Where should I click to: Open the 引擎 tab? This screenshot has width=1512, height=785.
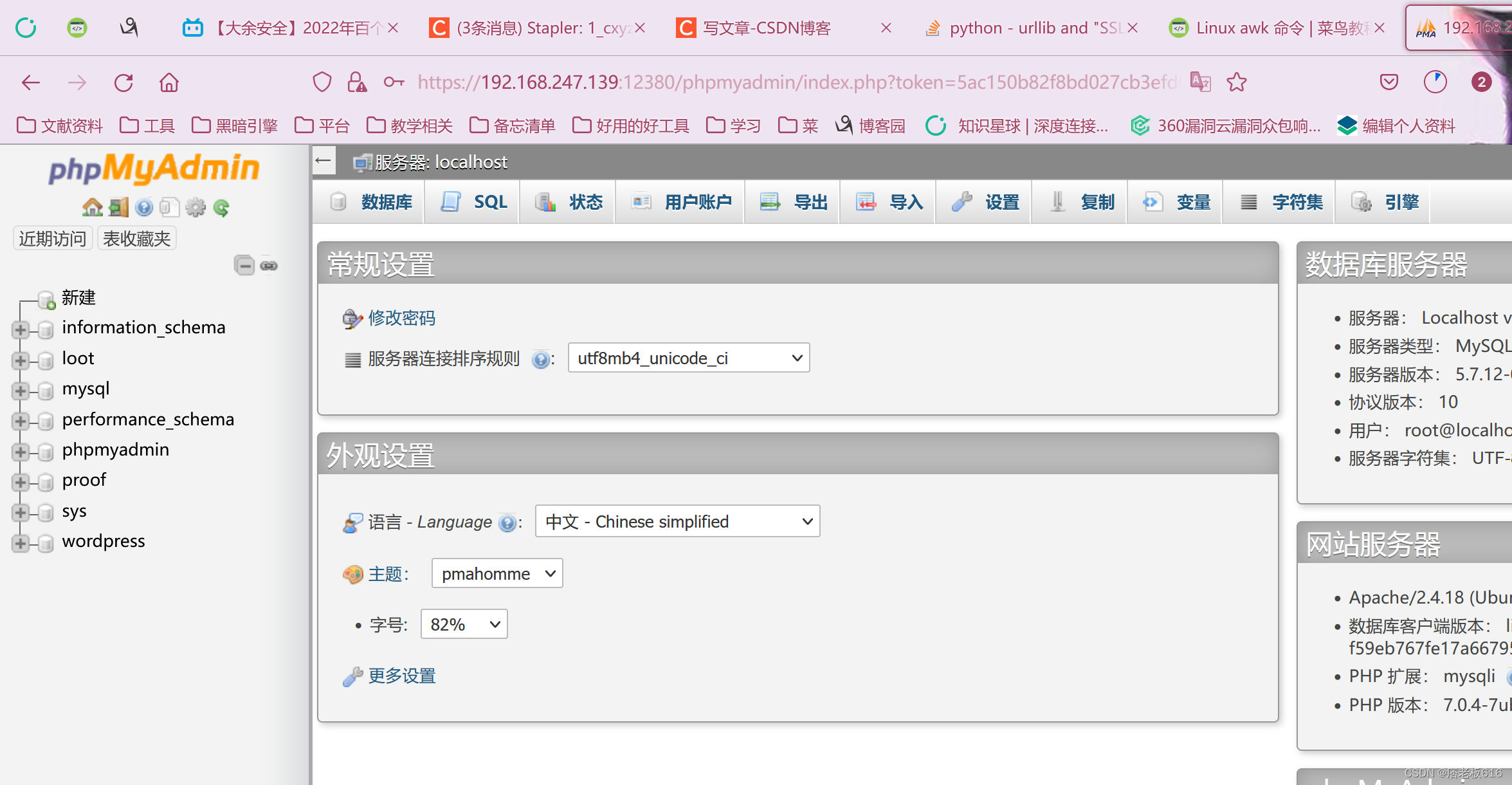(1383, 202)
